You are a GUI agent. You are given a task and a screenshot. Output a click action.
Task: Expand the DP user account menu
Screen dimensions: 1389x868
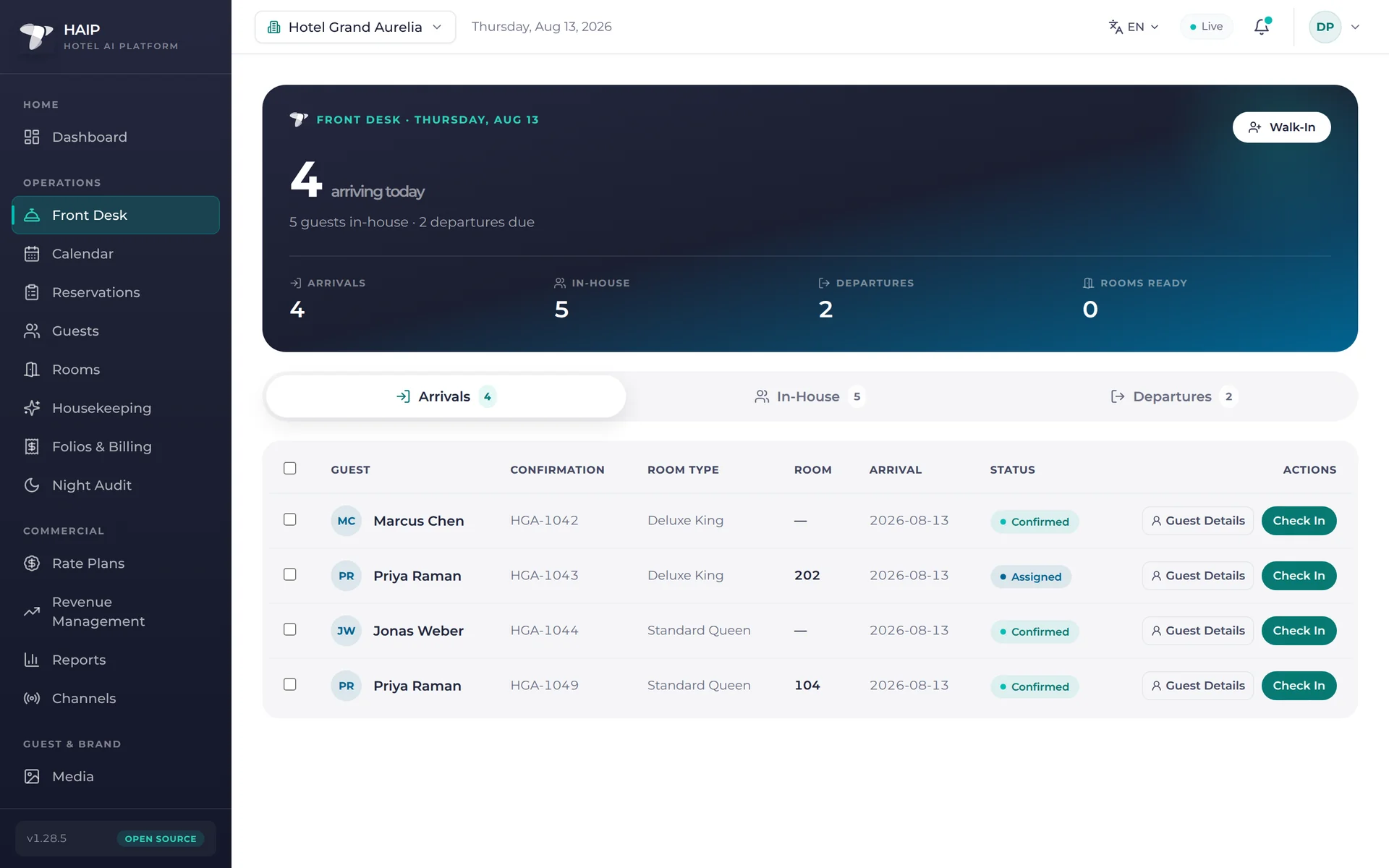[1335, 27]
